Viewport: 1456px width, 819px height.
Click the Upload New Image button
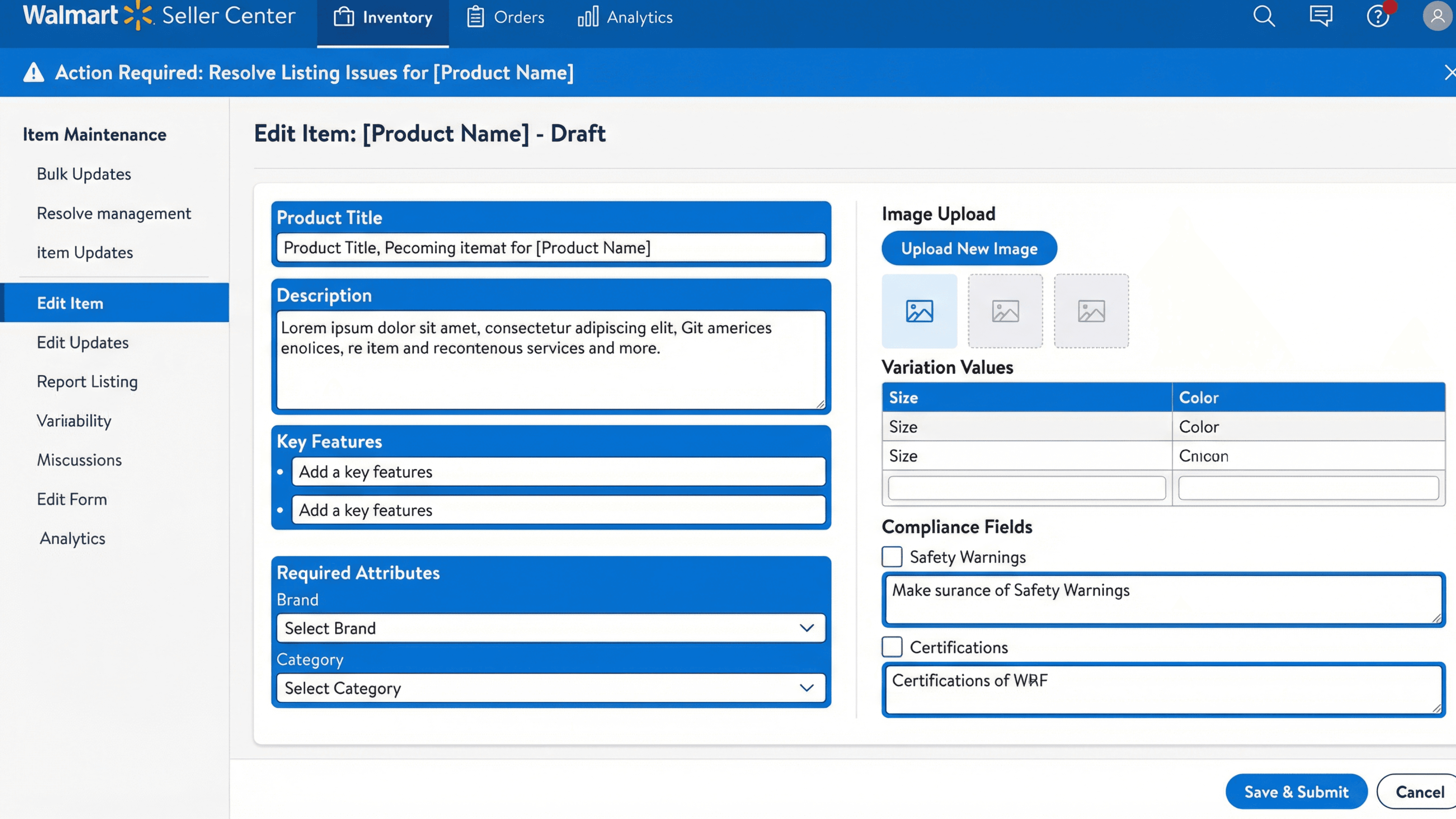(x=969, y=248)
